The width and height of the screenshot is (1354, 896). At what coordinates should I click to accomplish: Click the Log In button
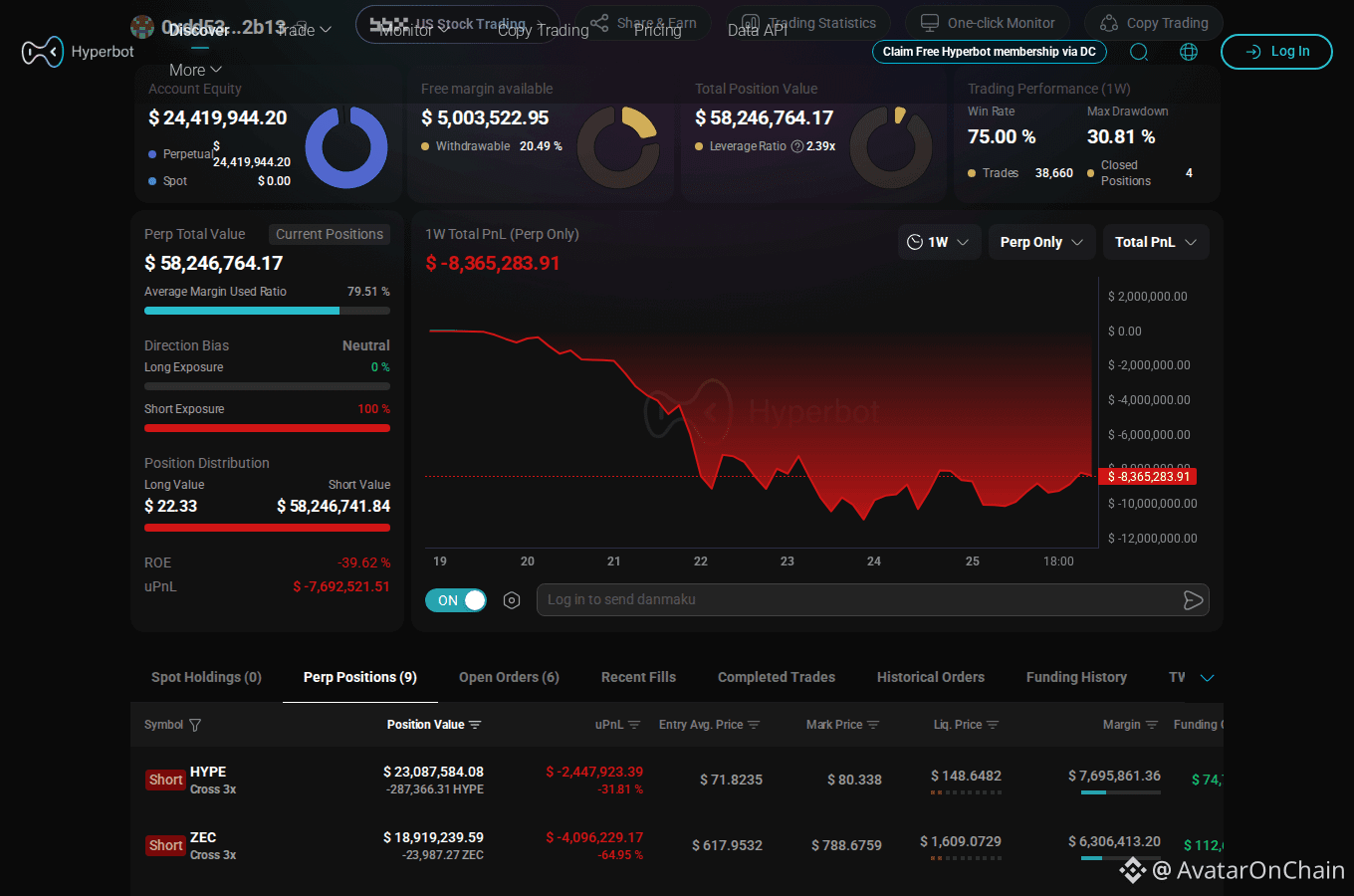1276,52
